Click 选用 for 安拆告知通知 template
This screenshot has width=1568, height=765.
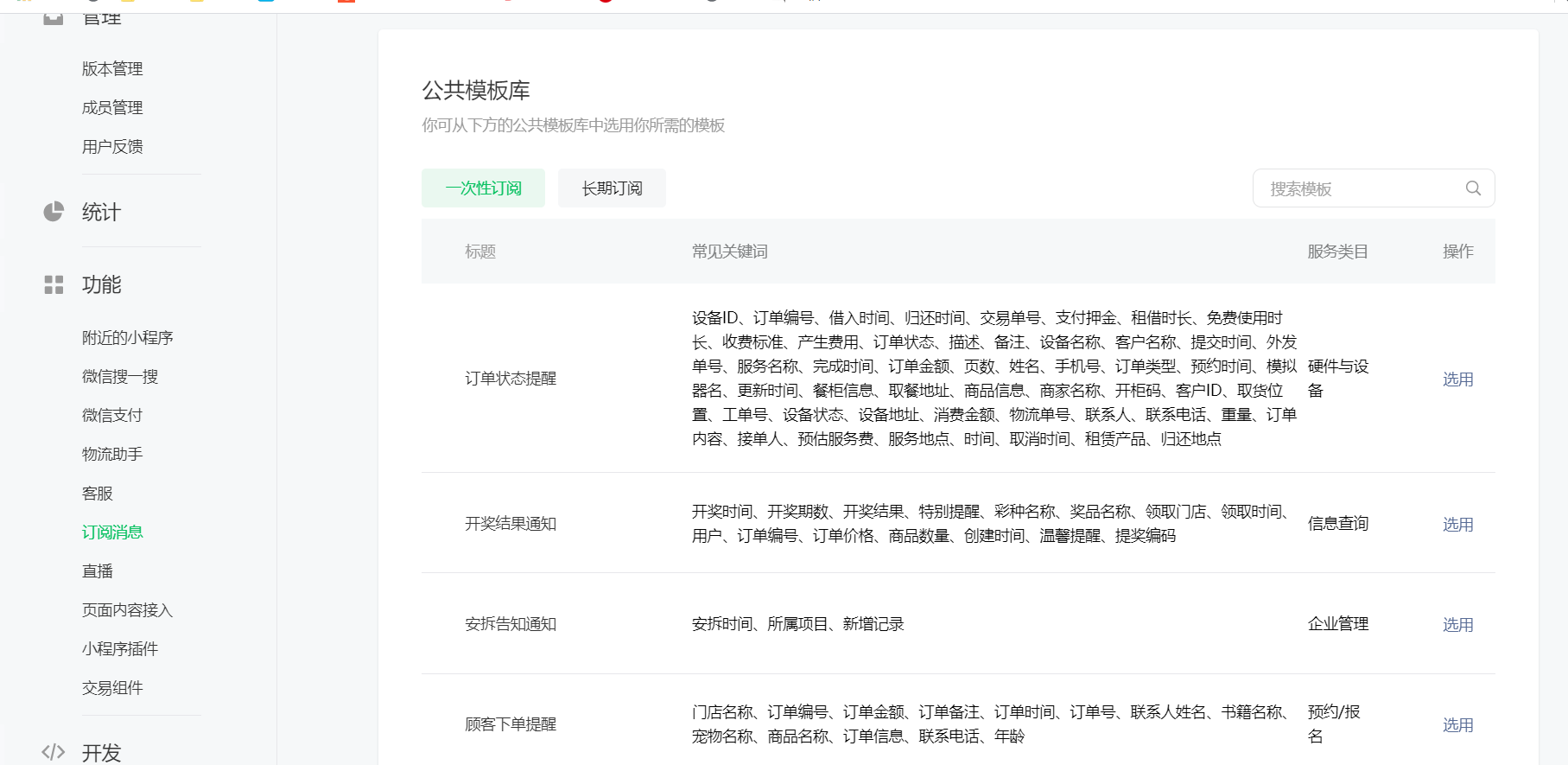click(x=1457, y=624)
